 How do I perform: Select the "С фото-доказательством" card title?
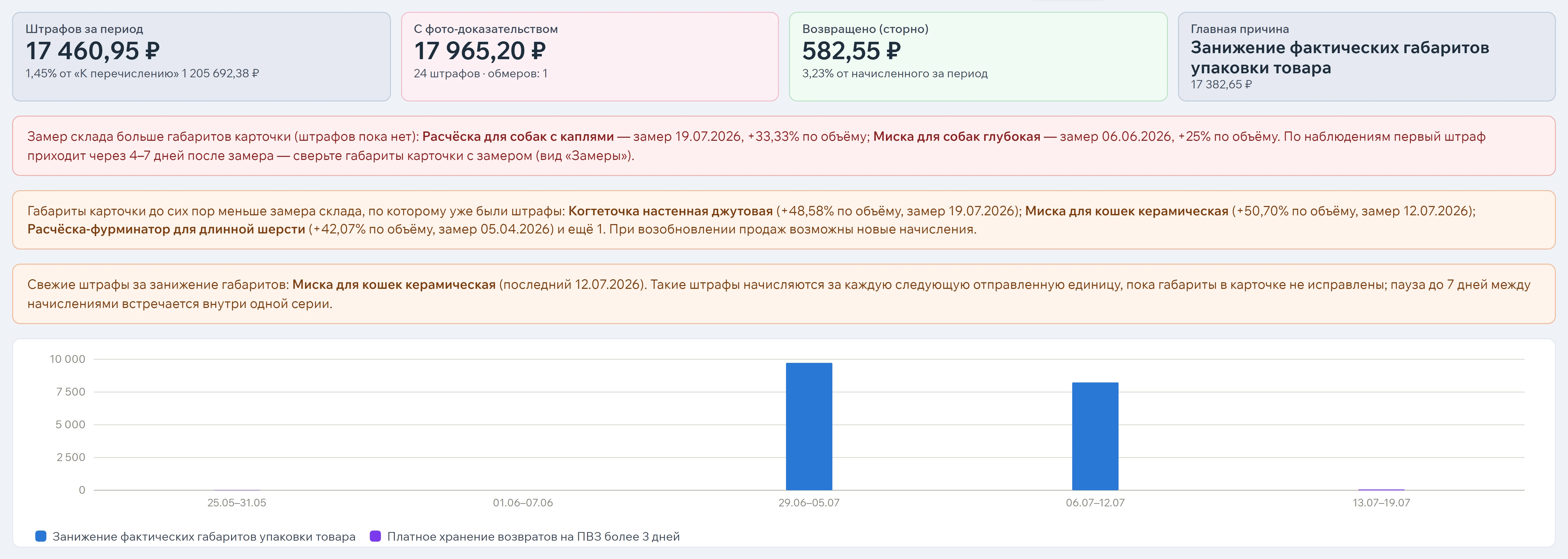486,29
